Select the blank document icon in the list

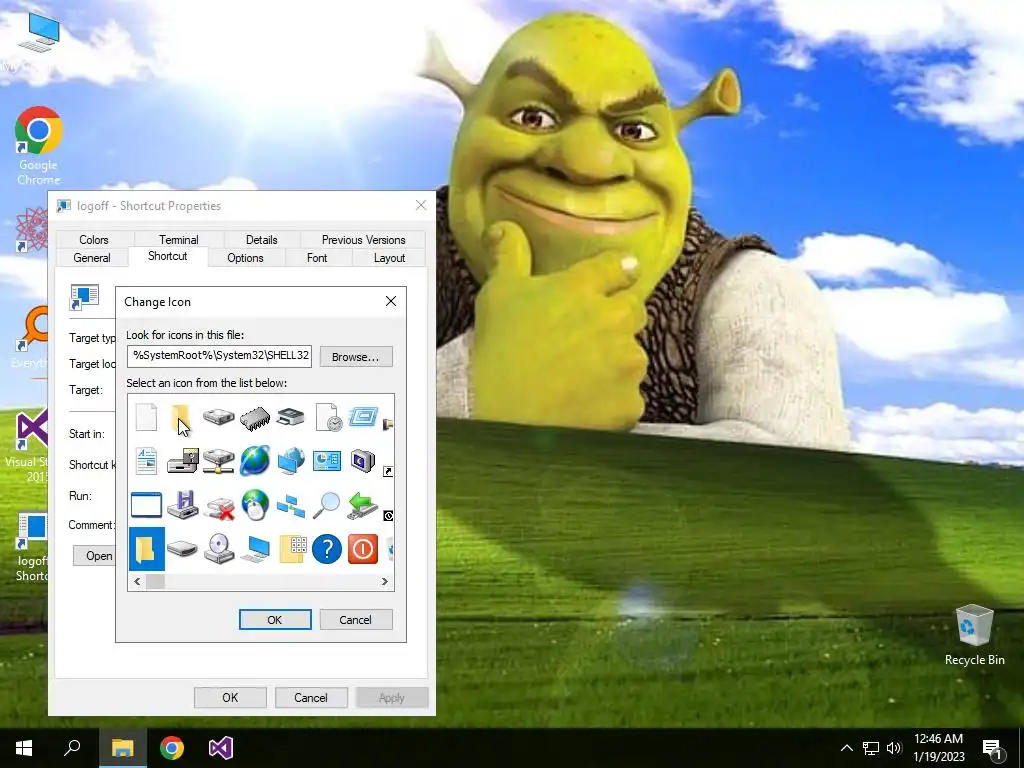tap(146, 417)
